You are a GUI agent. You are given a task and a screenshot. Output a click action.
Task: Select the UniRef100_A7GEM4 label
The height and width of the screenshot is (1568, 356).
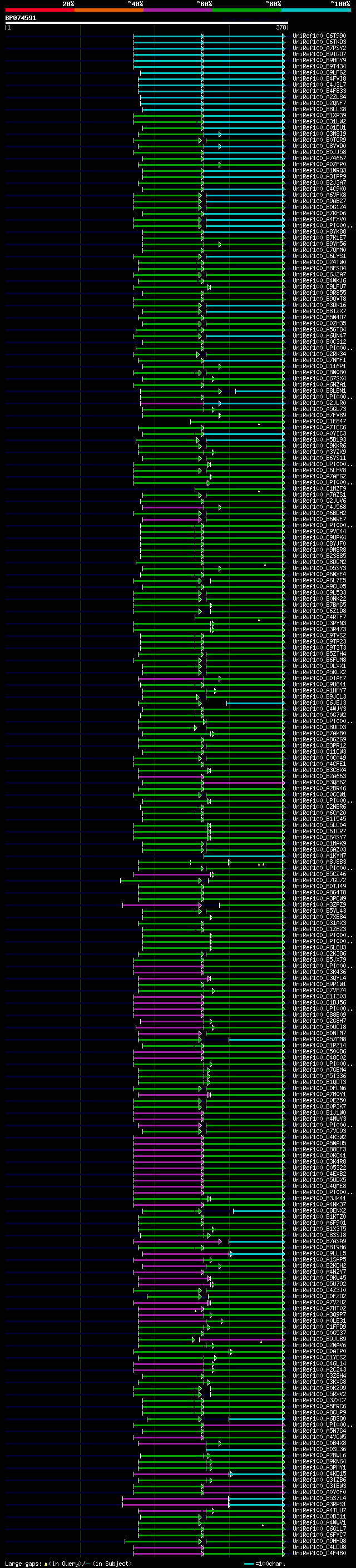click(319, 1070)
